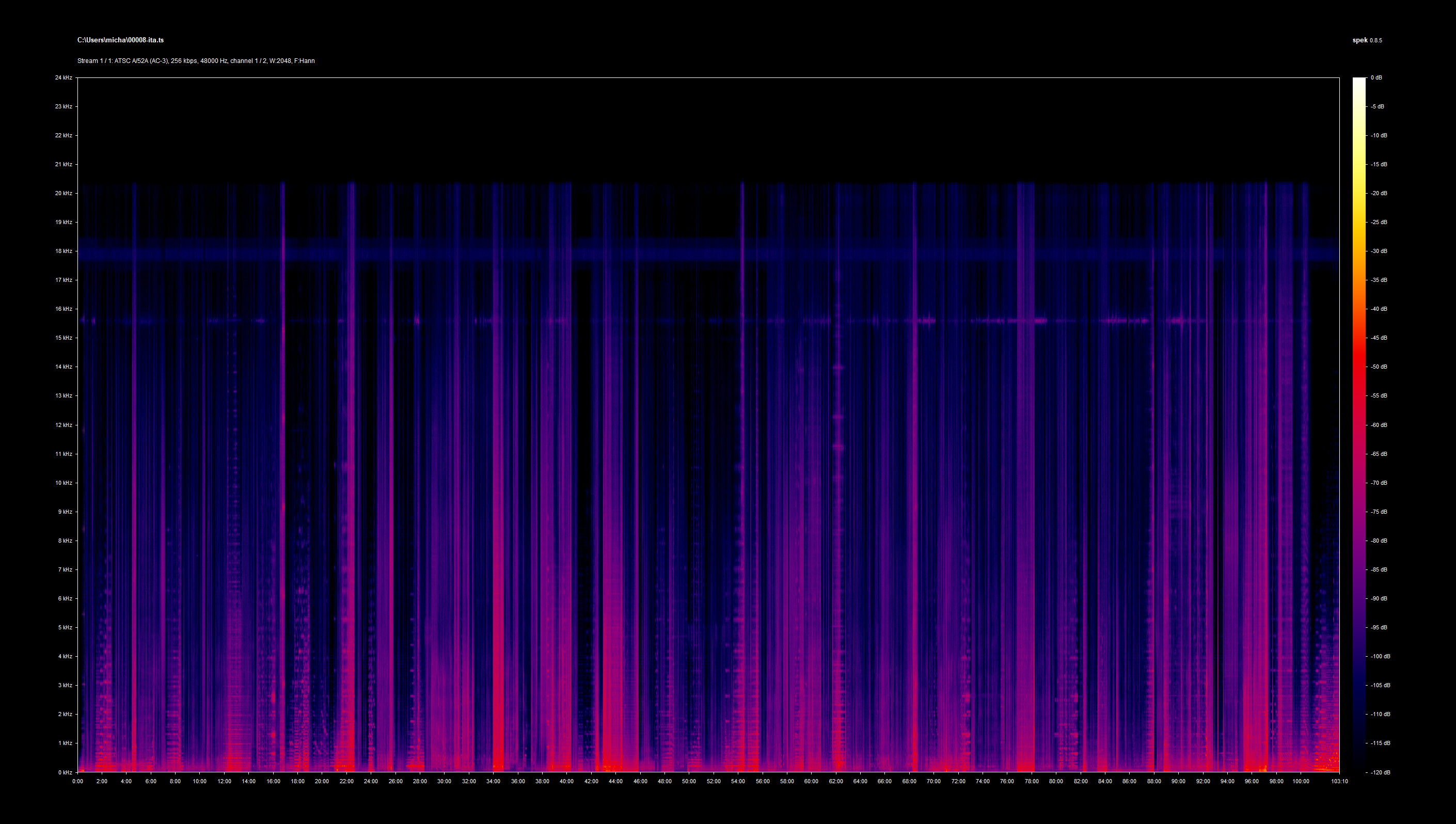Click the 54:00 time axis marker
The height and width of the screenshot is (824, 1456).
coord(738,782)
